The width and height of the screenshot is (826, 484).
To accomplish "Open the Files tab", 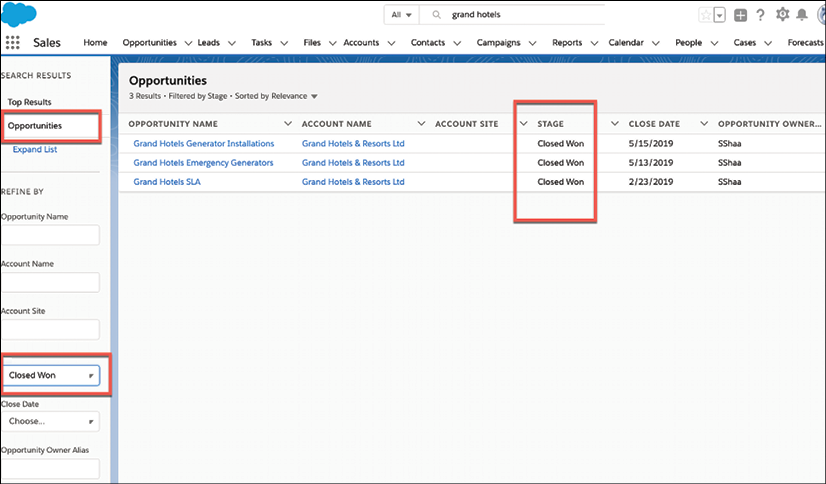I will [x=312, y=43].
